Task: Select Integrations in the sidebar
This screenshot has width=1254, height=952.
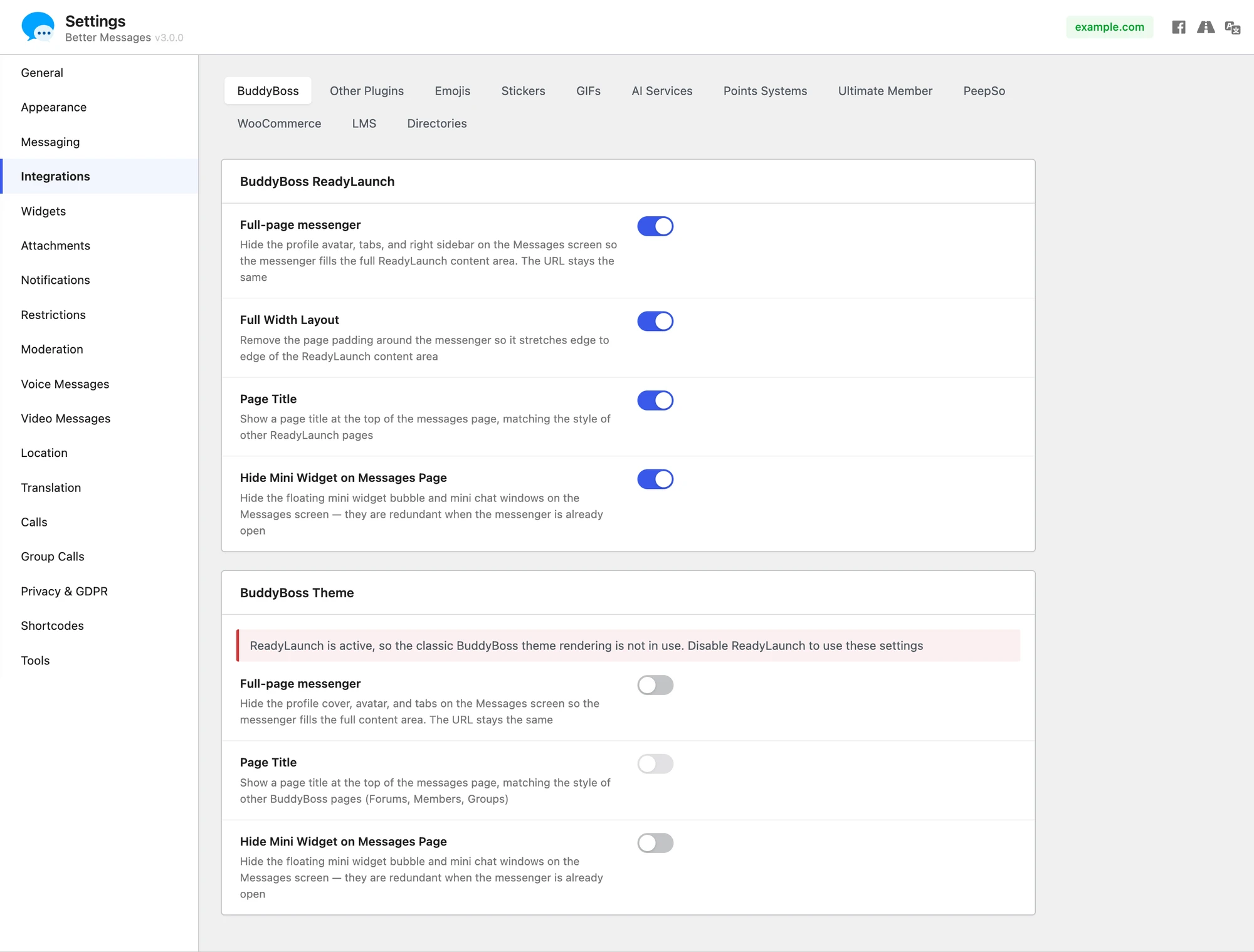Action: tap(99, 176)
